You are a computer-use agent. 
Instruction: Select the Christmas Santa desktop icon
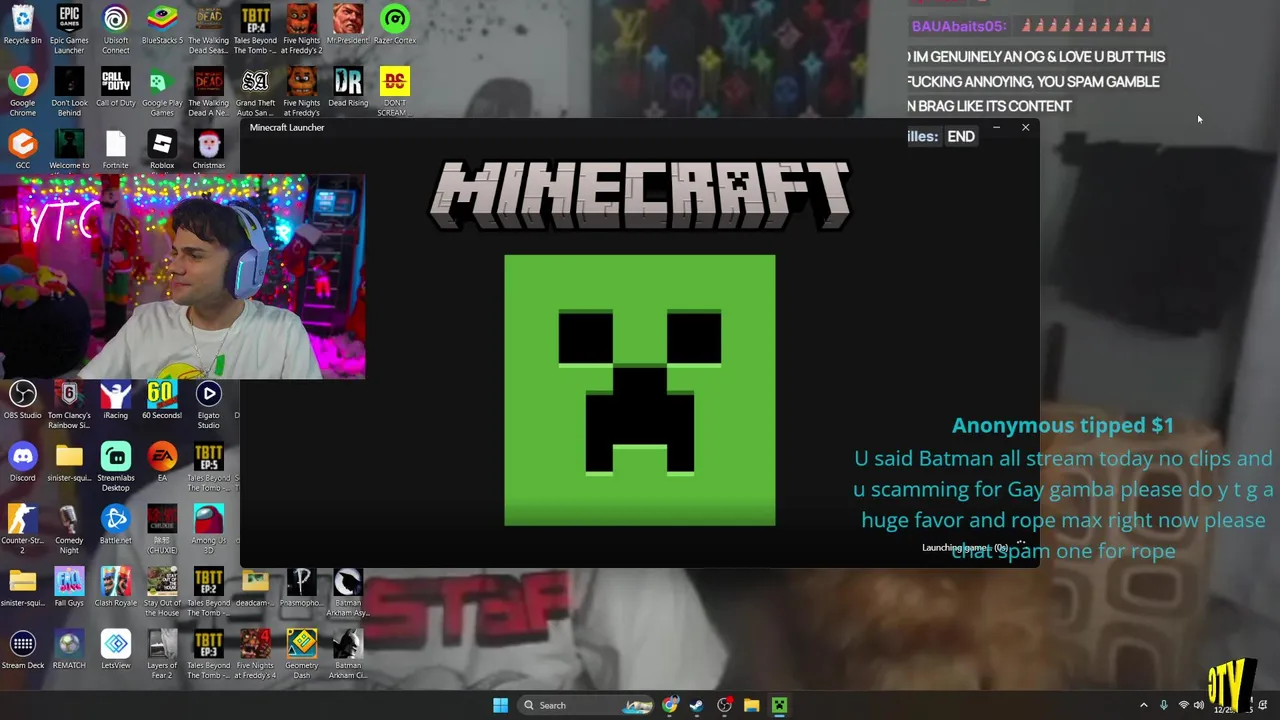coord(208,150)
